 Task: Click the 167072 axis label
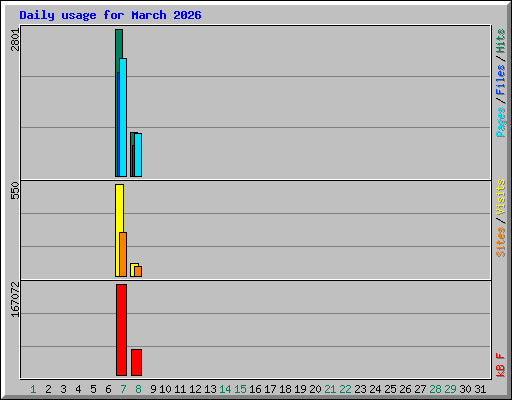(x=15, y=299)
